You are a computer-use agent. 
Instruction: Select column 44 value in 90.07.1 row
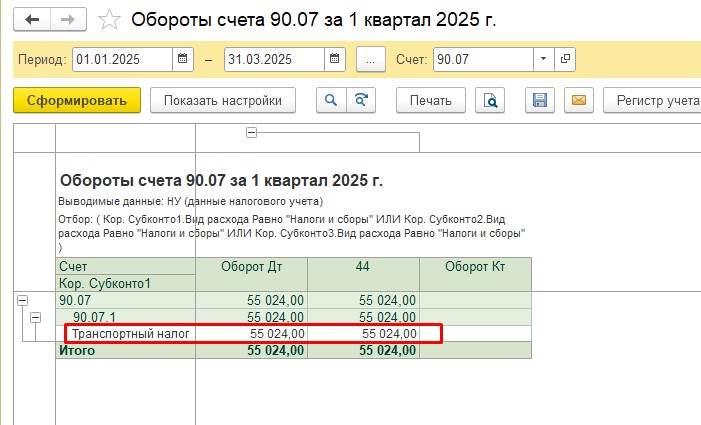pos(363,317)
